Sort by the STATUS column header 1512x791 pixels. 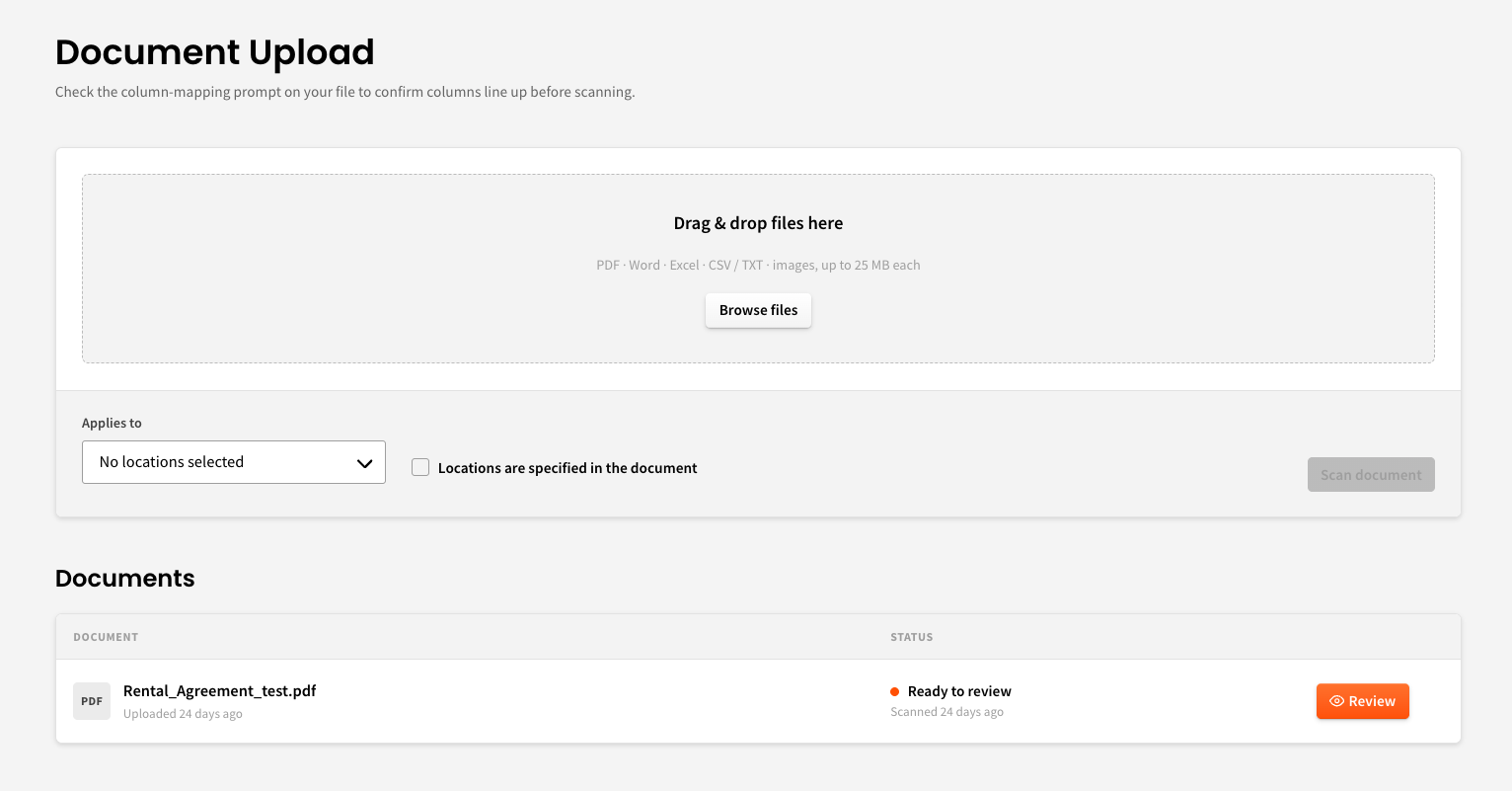click(912, 637)
